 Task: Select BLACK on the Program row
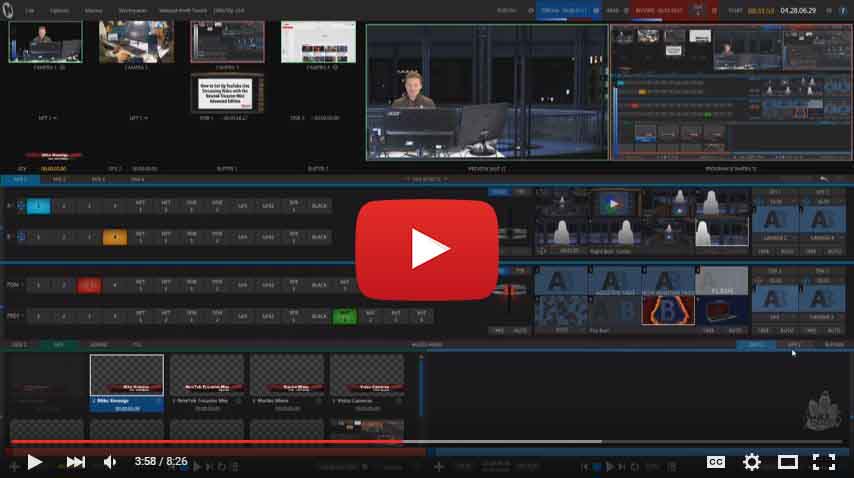[x=319, y=285]
